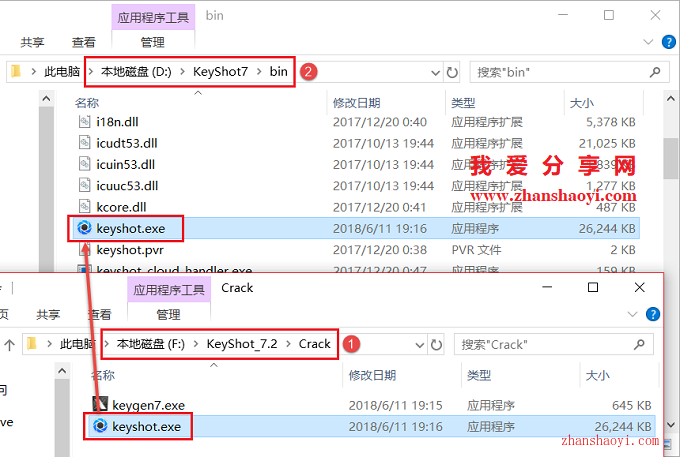The height and width of the screenshot is (457, 680).
Task: Select i18n.dll file name
Action: 117,122
